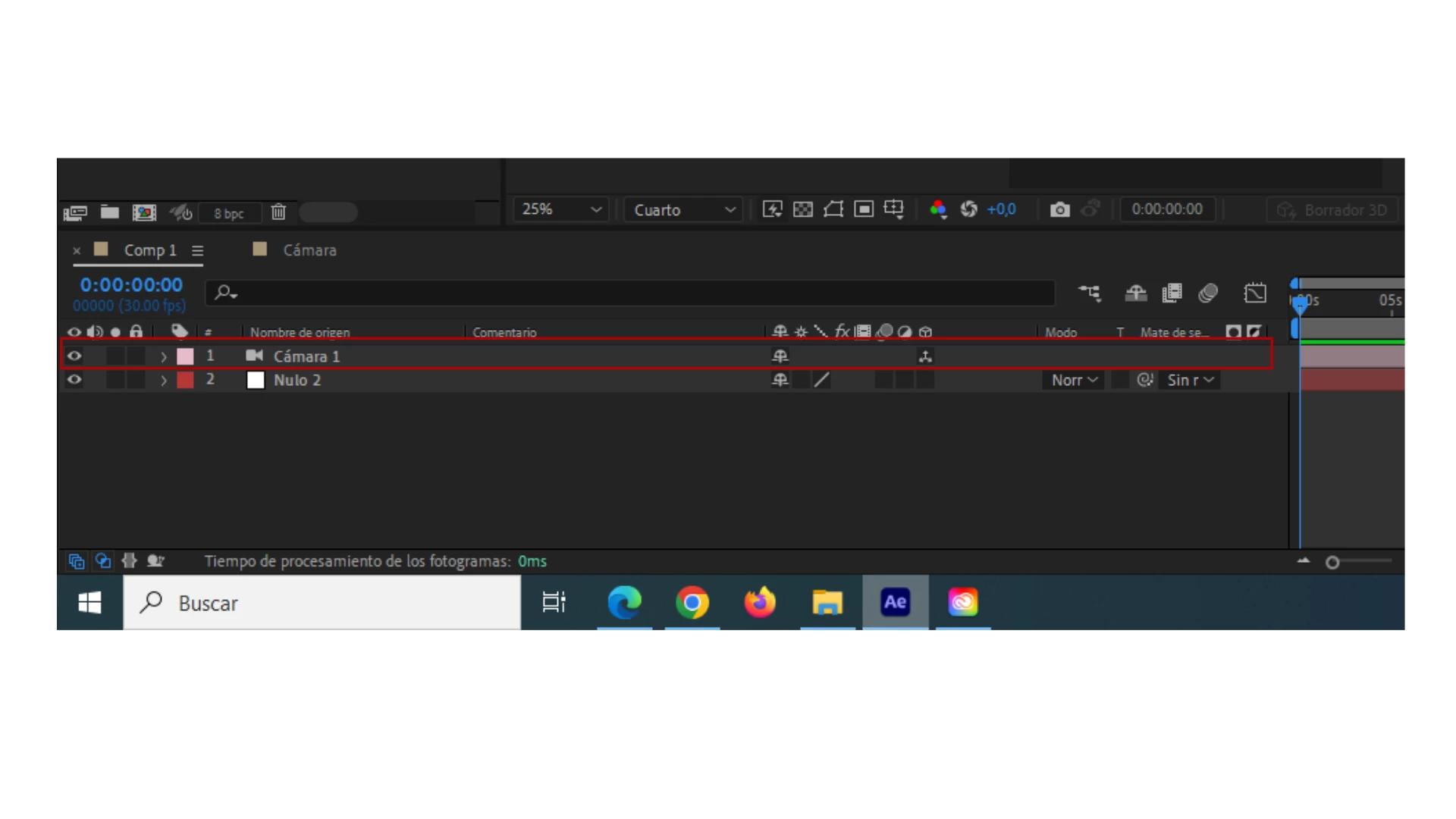Toggle shy switch on Nulo 2
The width and height of the screenshot is (1456, 819).
[780, 380]
